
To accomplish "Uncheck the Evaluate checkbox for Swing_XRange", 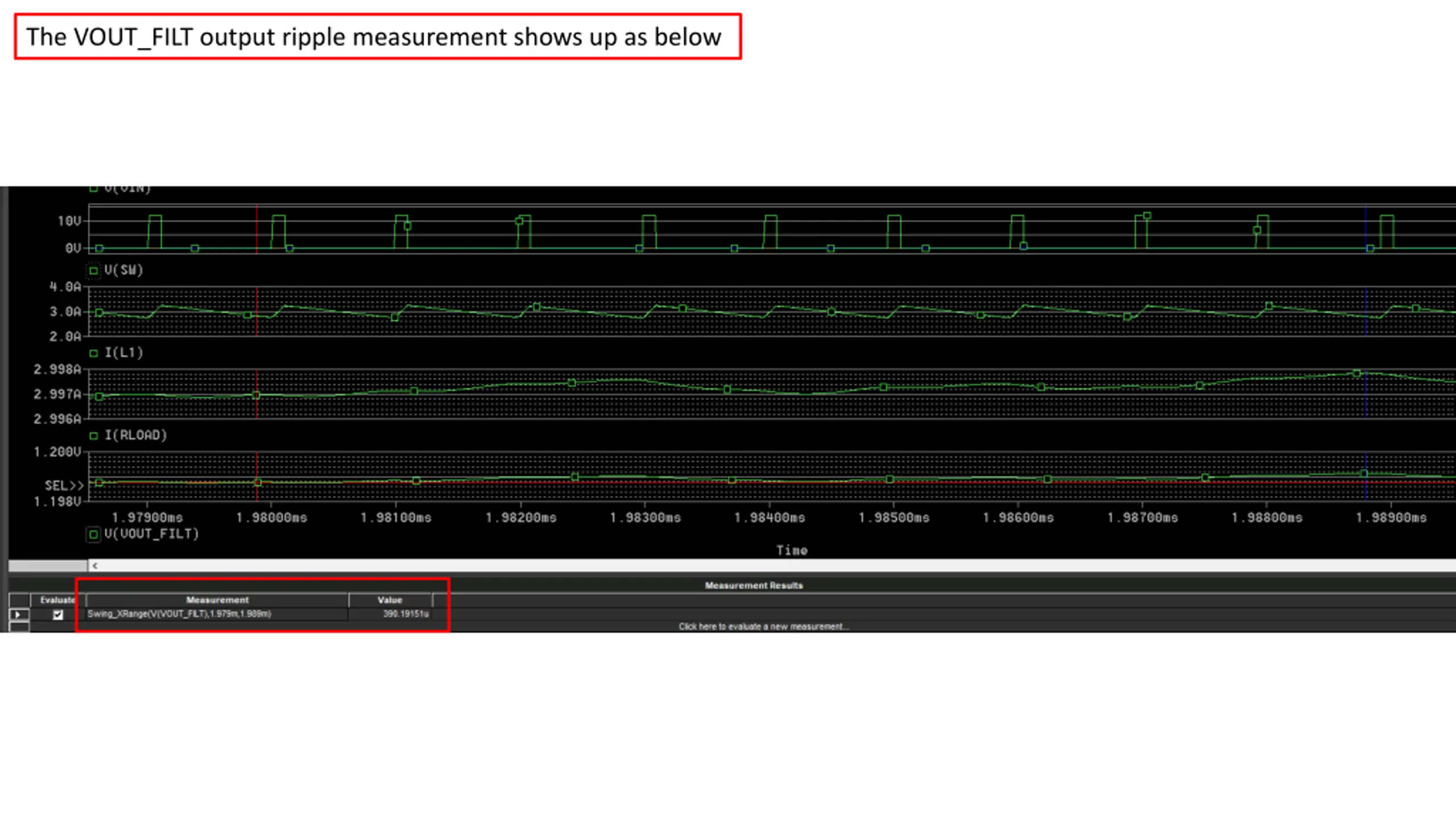I will pos(57,614).
